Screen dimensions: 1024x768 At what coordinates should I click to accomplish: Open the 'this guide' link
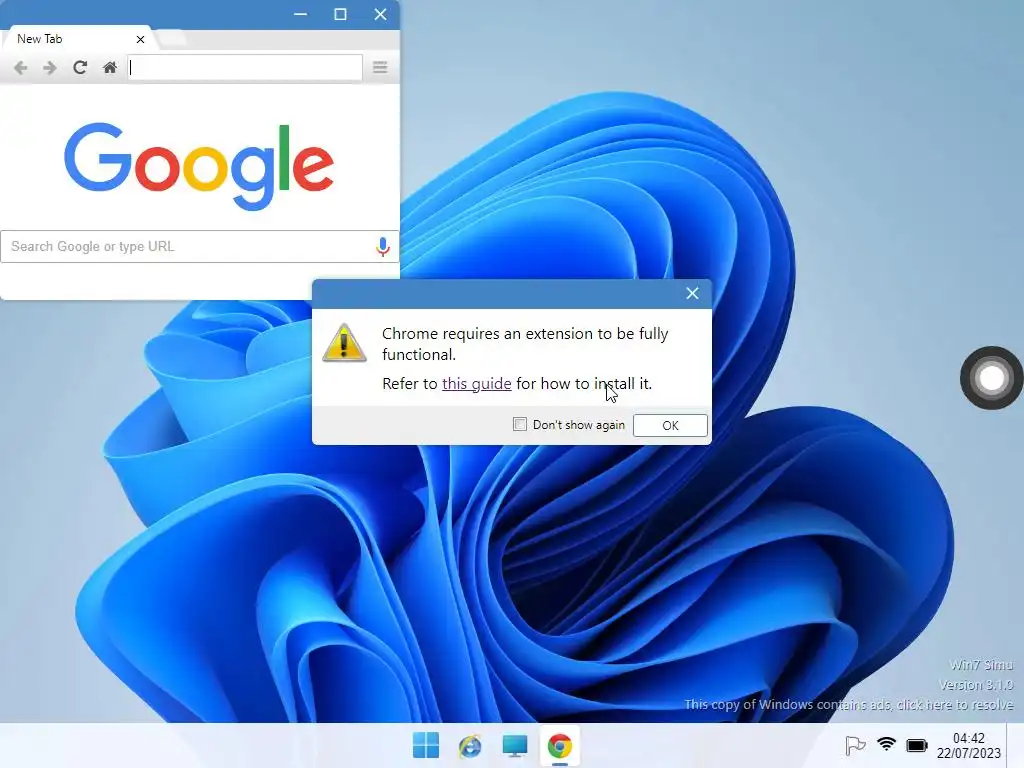[x=477, y=384]
